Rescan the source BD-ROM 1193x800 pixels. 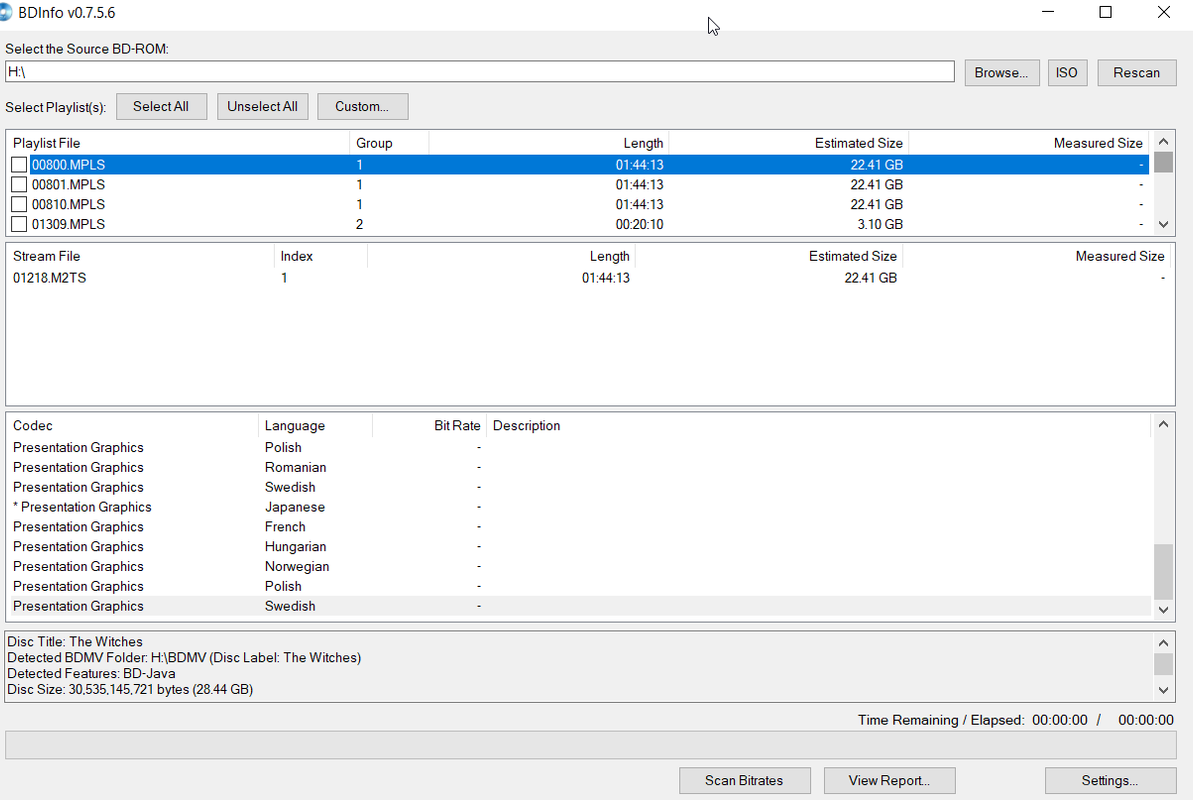point(1137,72)
